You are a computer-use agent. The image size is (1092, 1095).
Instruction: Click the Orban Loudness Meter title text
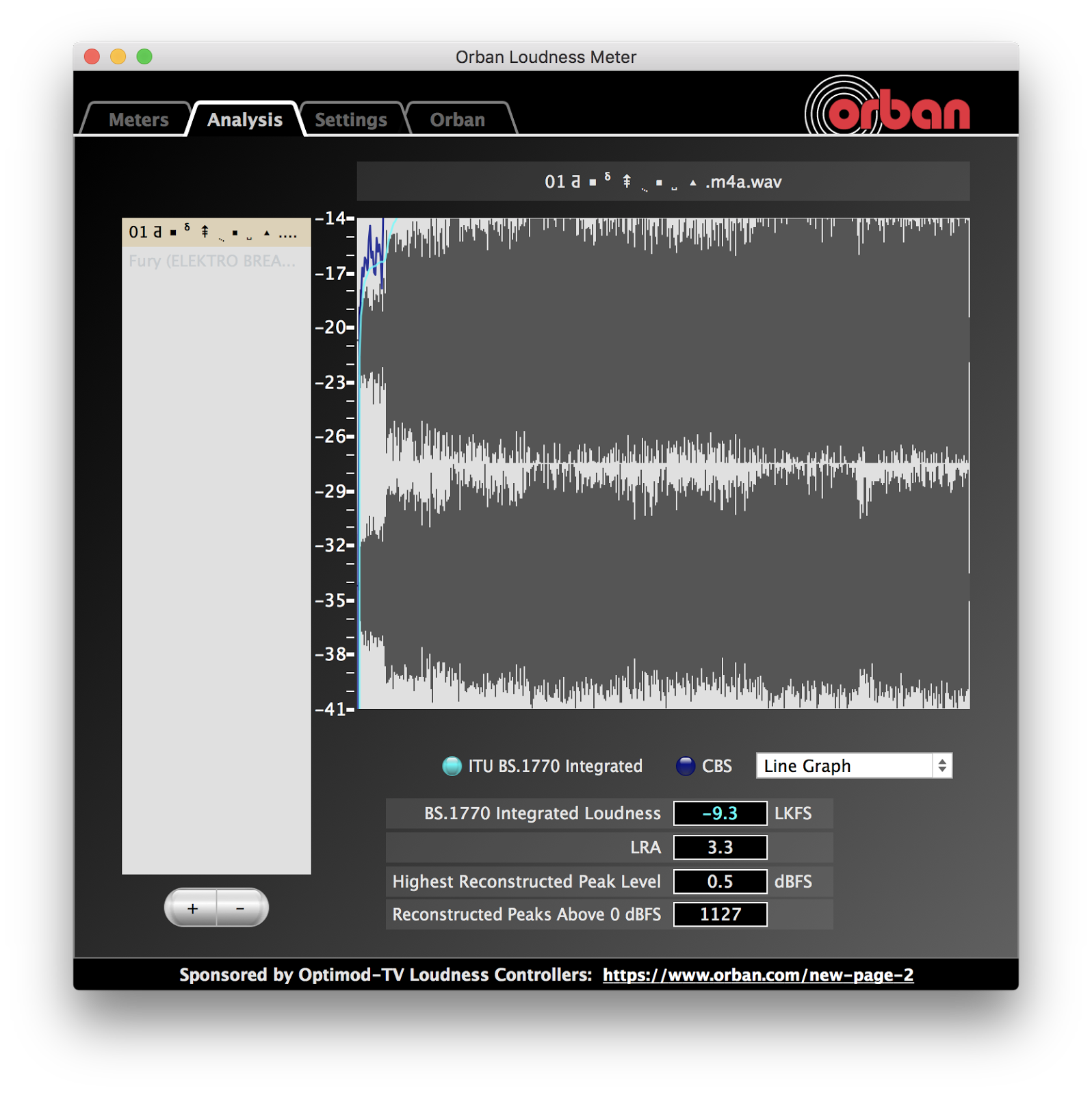coord(546,57)
